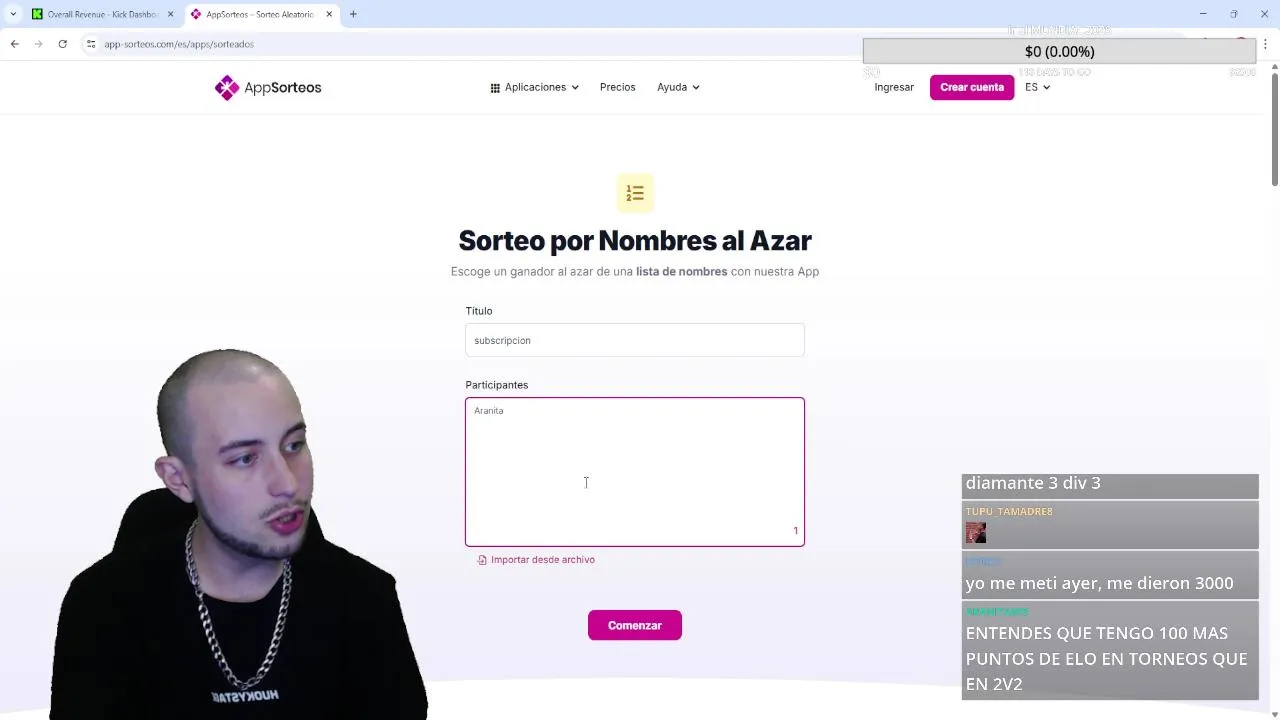
Task: Reload the page with the refresh icon
Action: tap(62, 44)
